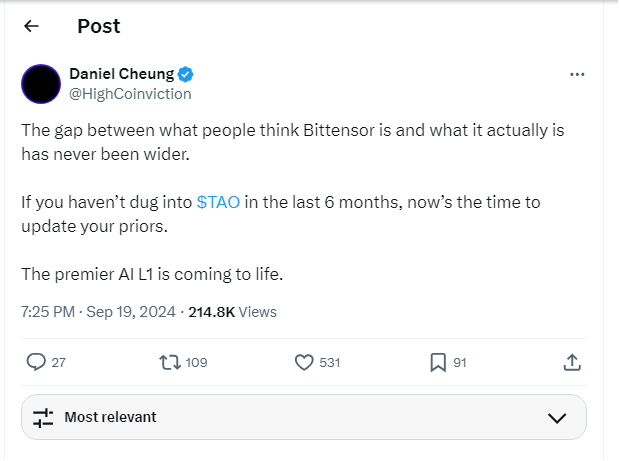Click the Post header title

click(x=99, y=27)
